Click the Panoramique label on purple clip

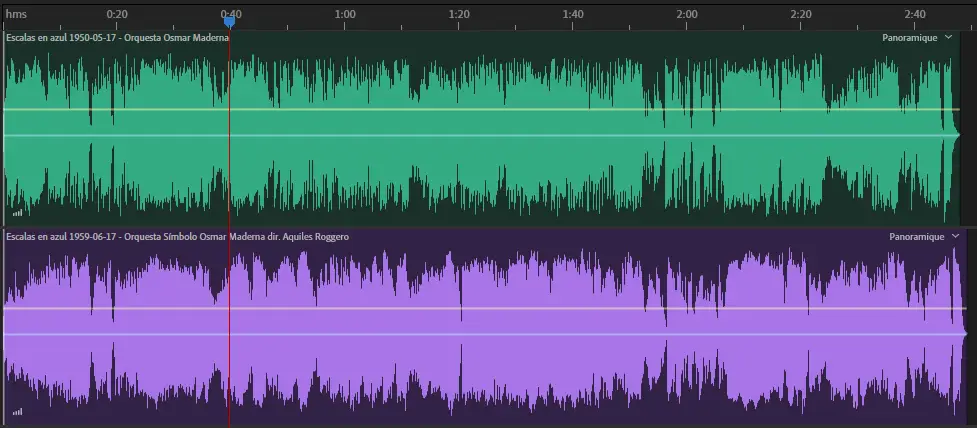pyautogui.click(x=917, y=237)
